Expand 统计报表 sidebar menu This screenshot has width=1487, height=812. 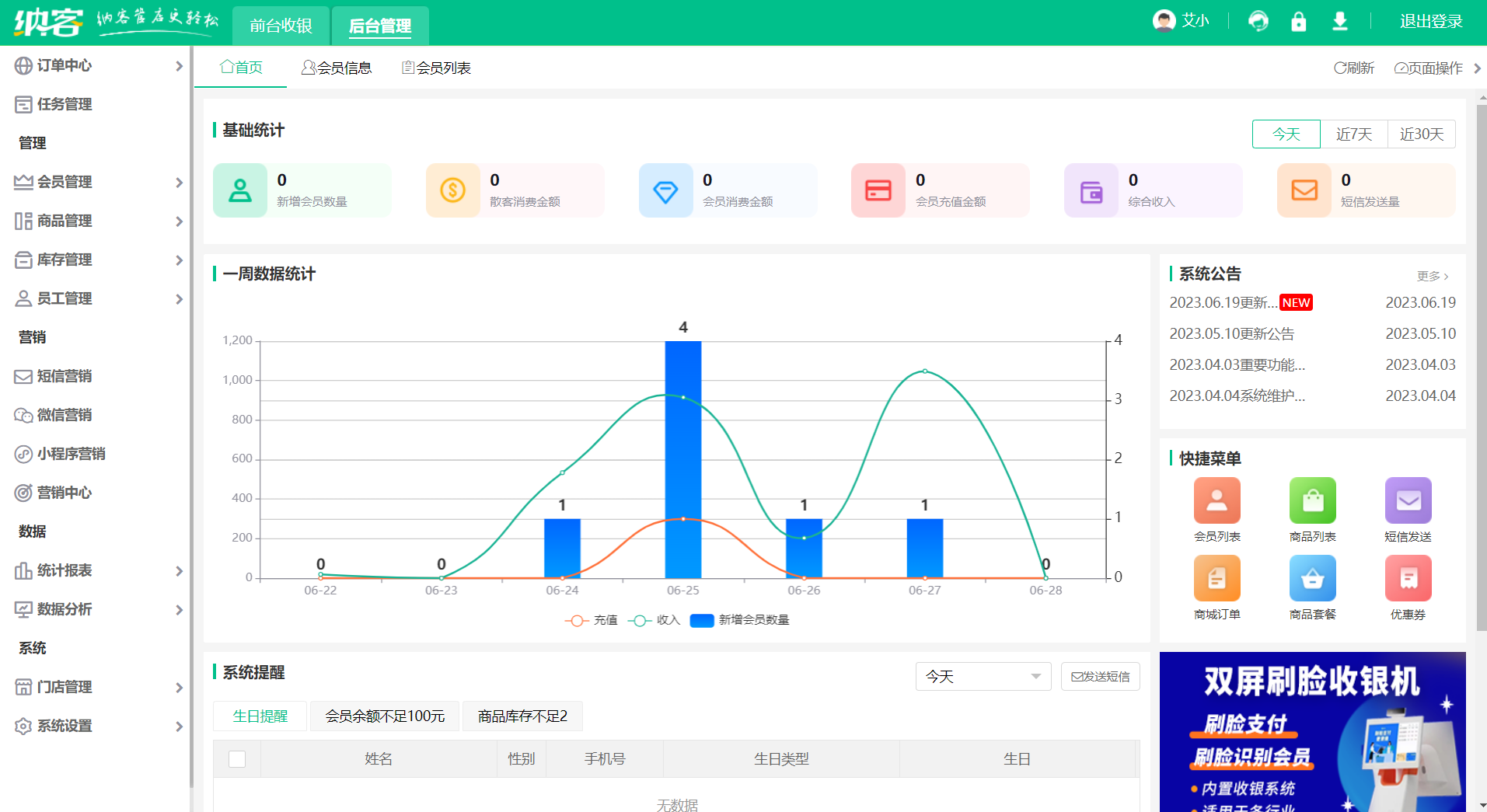click(97, 570)
